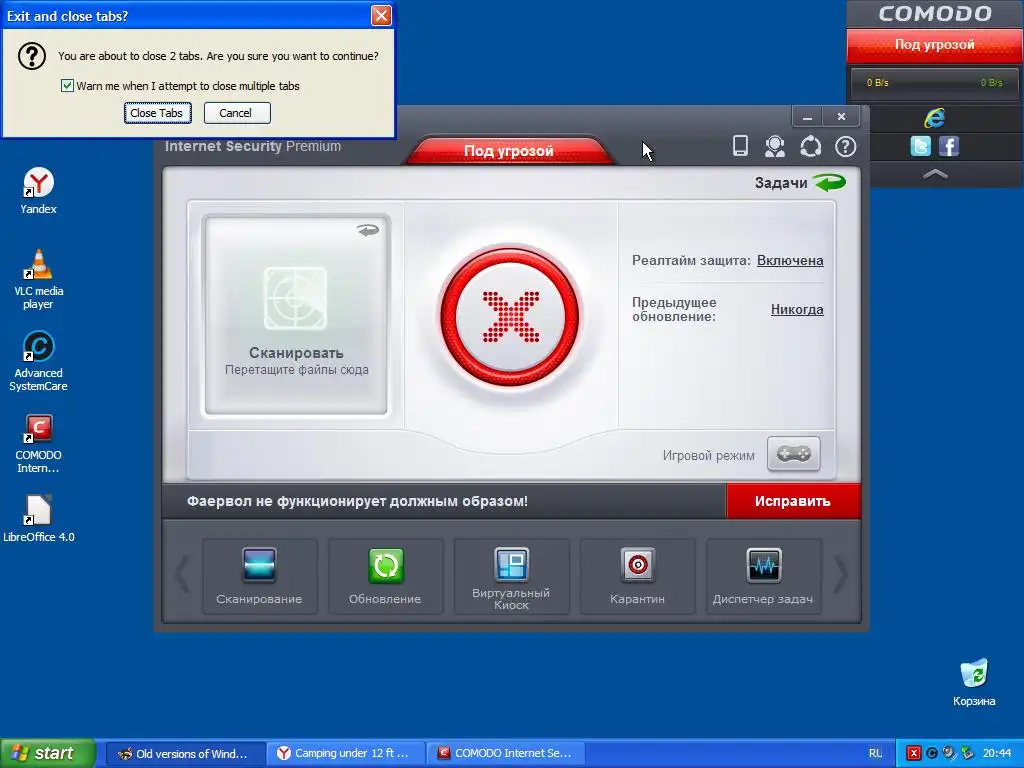Open help via the question mark icon
Screen dimensions: 1024x768
click(846, 146)
